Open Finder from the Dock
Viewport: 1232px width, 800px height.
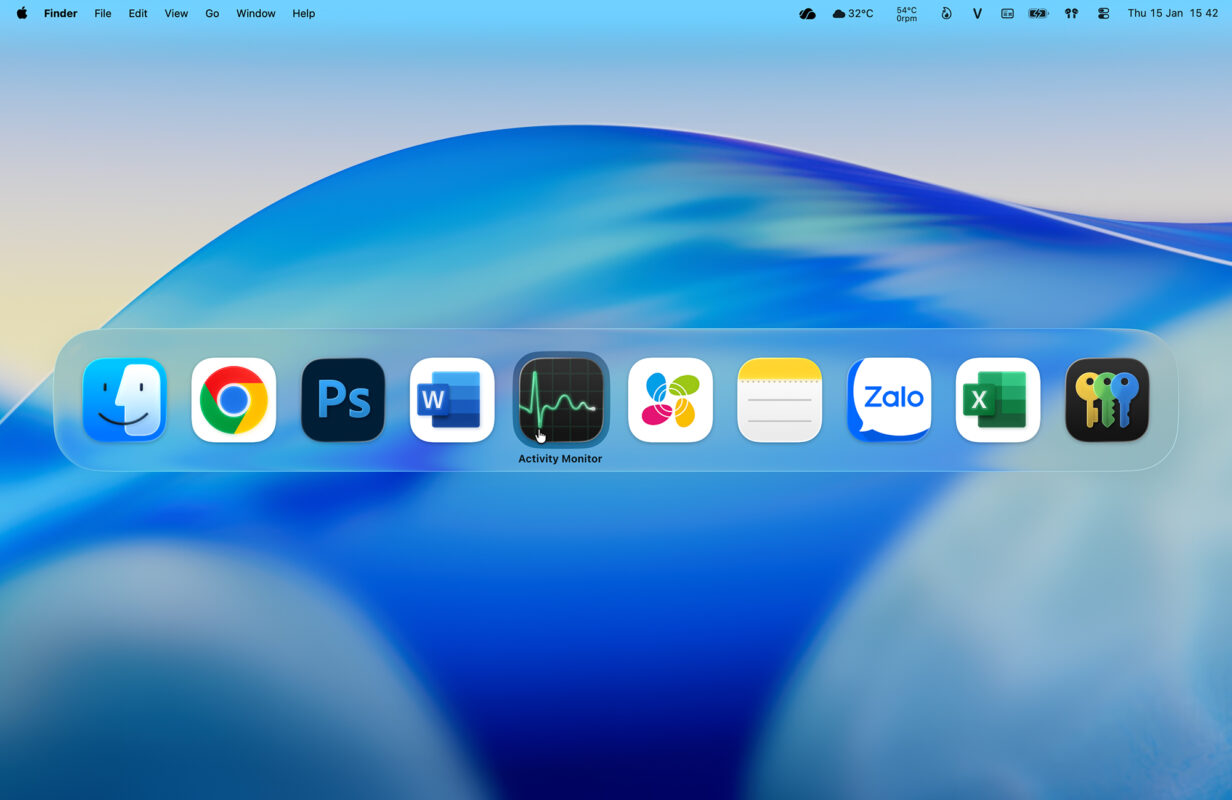click(123, 398)
